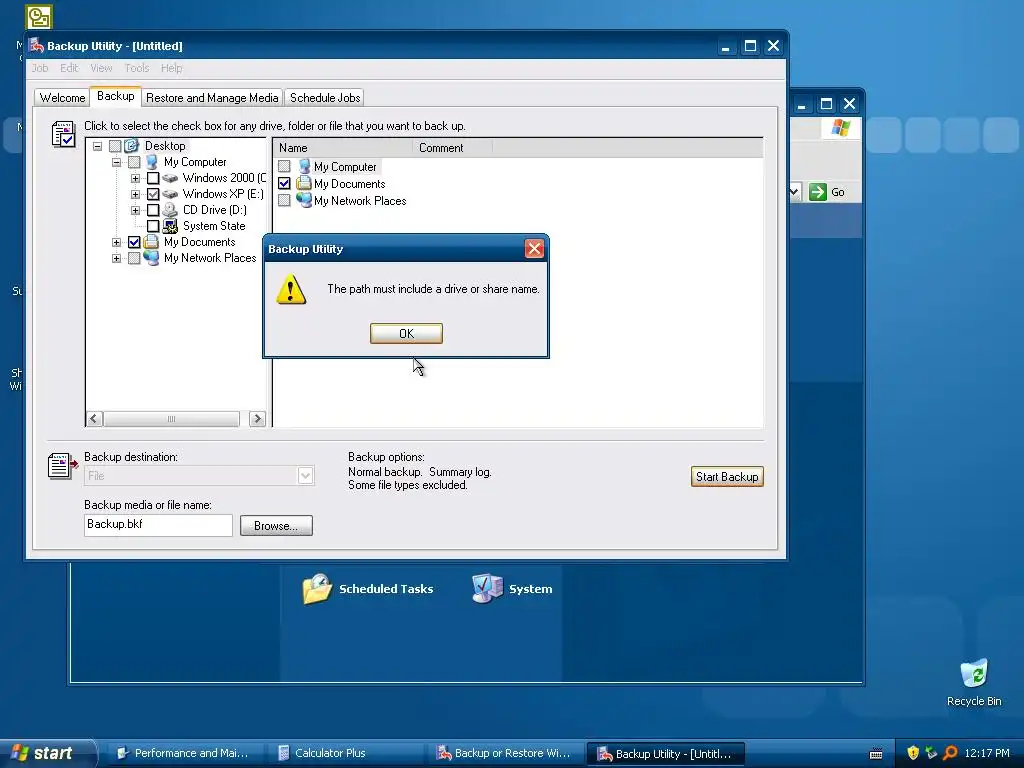Screen dimensions: 1024x768
Task: Switch to Calculator Plus in the taskbar
Action: (x=344, y=753)
